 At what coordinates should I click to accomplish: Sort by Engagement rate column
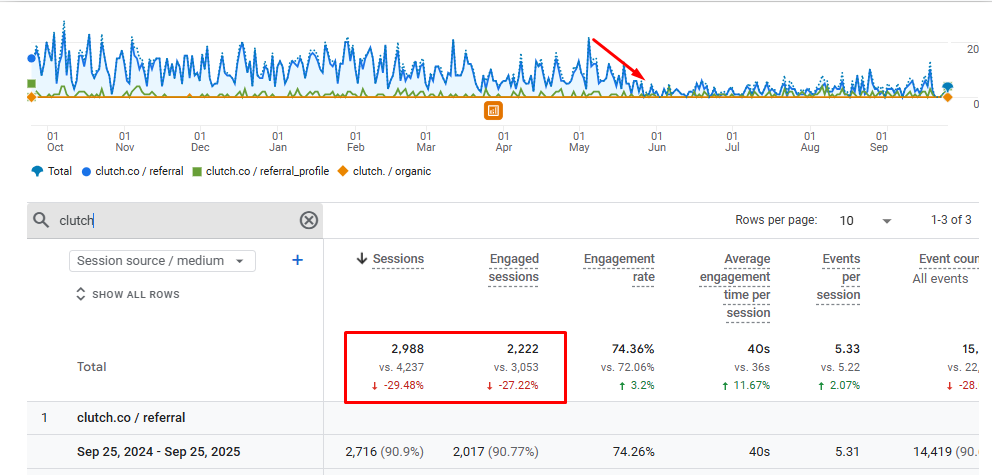click(619, 268)
